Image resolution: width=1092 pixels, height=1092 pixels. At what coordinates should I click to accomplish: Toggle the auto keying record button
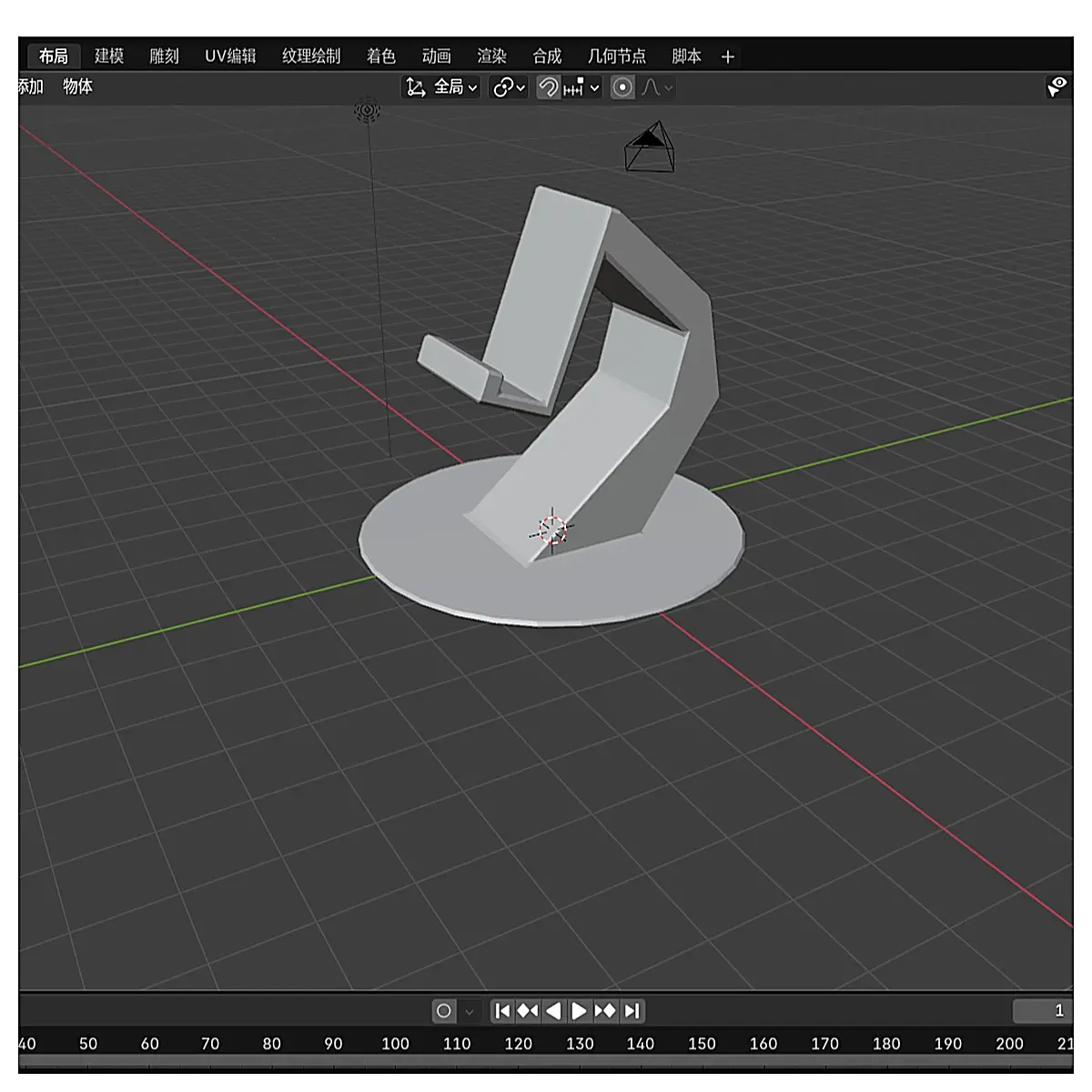pyautogui.click(x=444, y=1011)
